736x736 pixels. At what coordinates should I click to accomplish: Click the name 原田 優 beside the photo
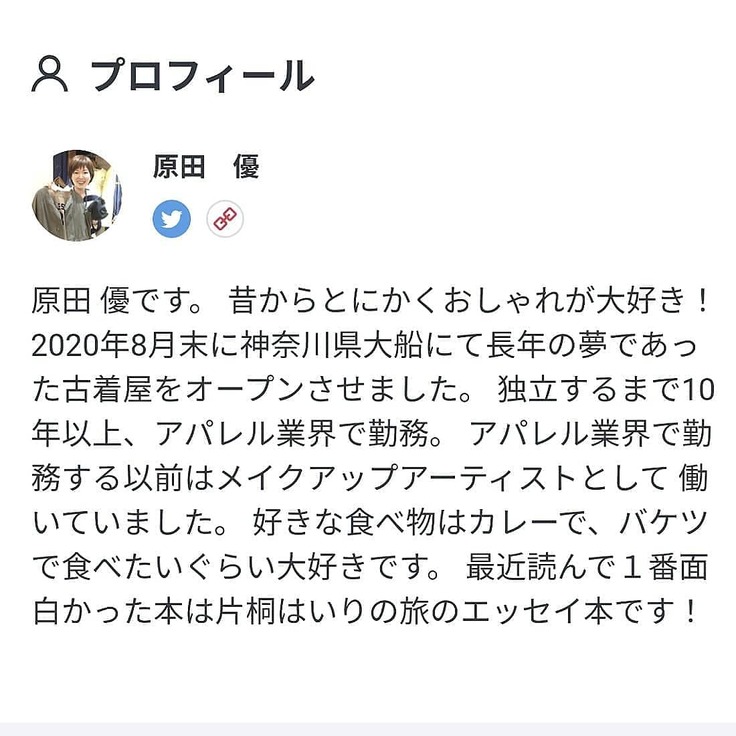point(206,167)
